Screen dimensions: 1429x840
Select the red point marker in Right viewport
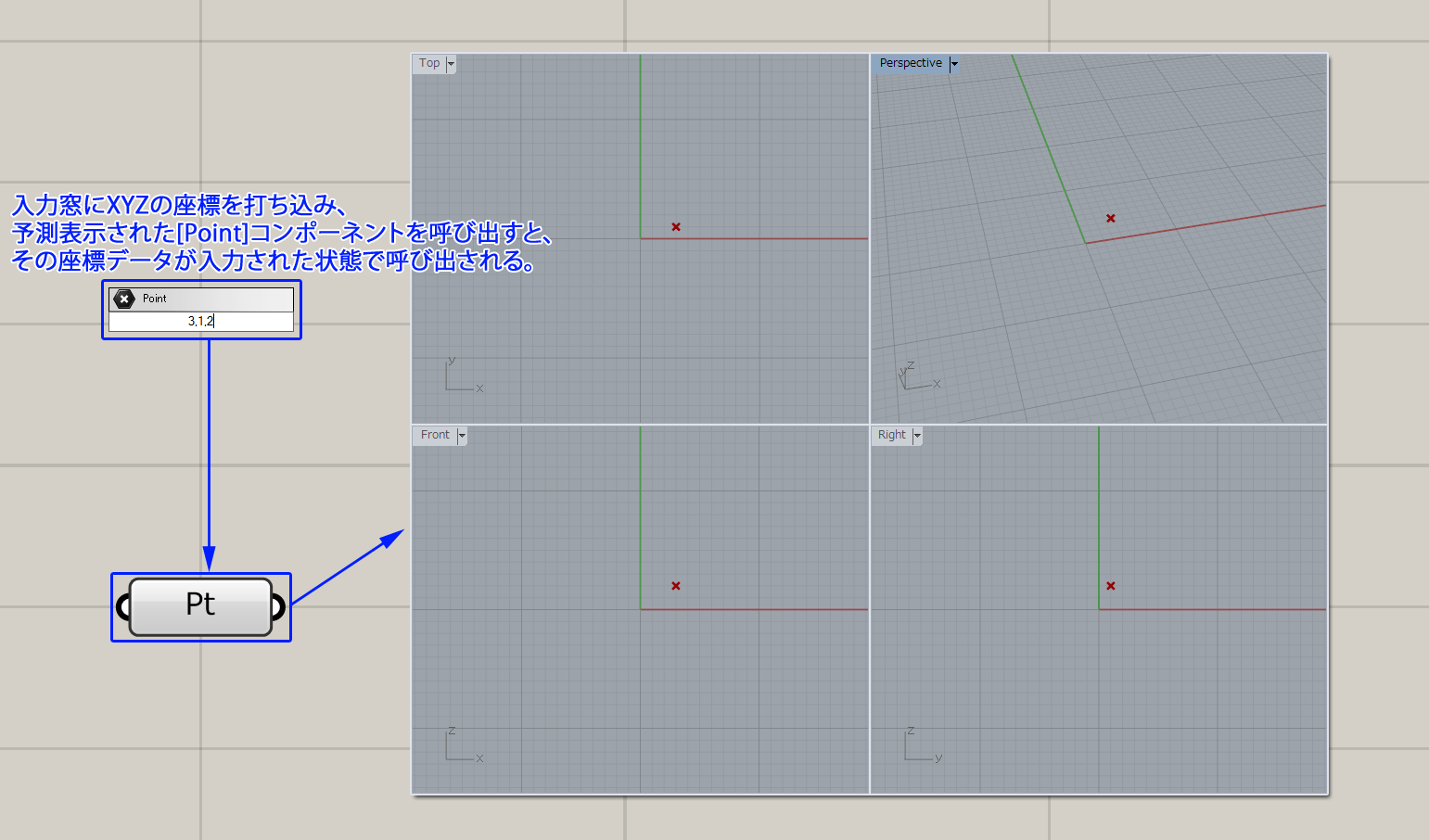coord(1111,586)
